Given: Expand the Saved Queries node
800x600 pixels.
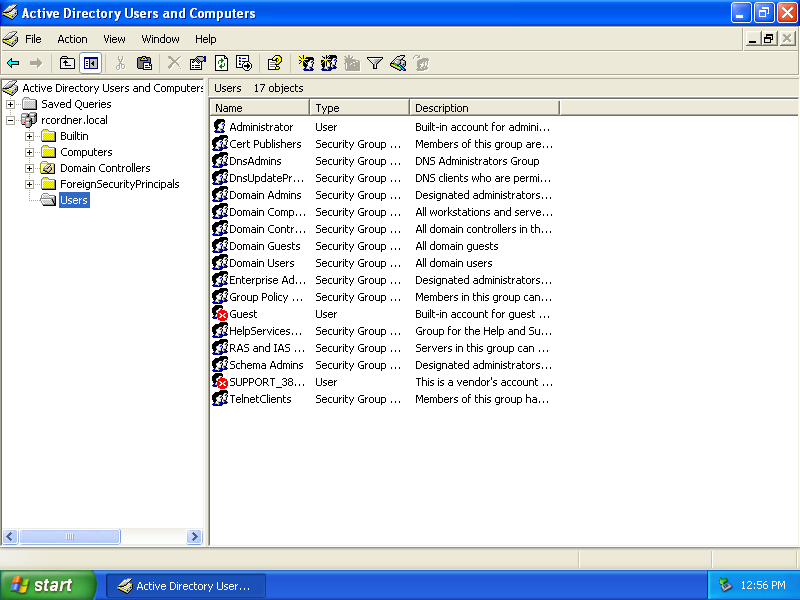Looking at the screenshot, I should (x=10, y=105).
